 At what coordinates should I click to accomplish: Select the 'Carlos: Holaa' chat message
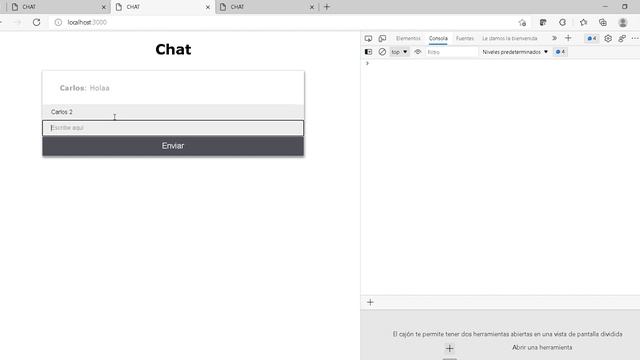pos(84,88)
